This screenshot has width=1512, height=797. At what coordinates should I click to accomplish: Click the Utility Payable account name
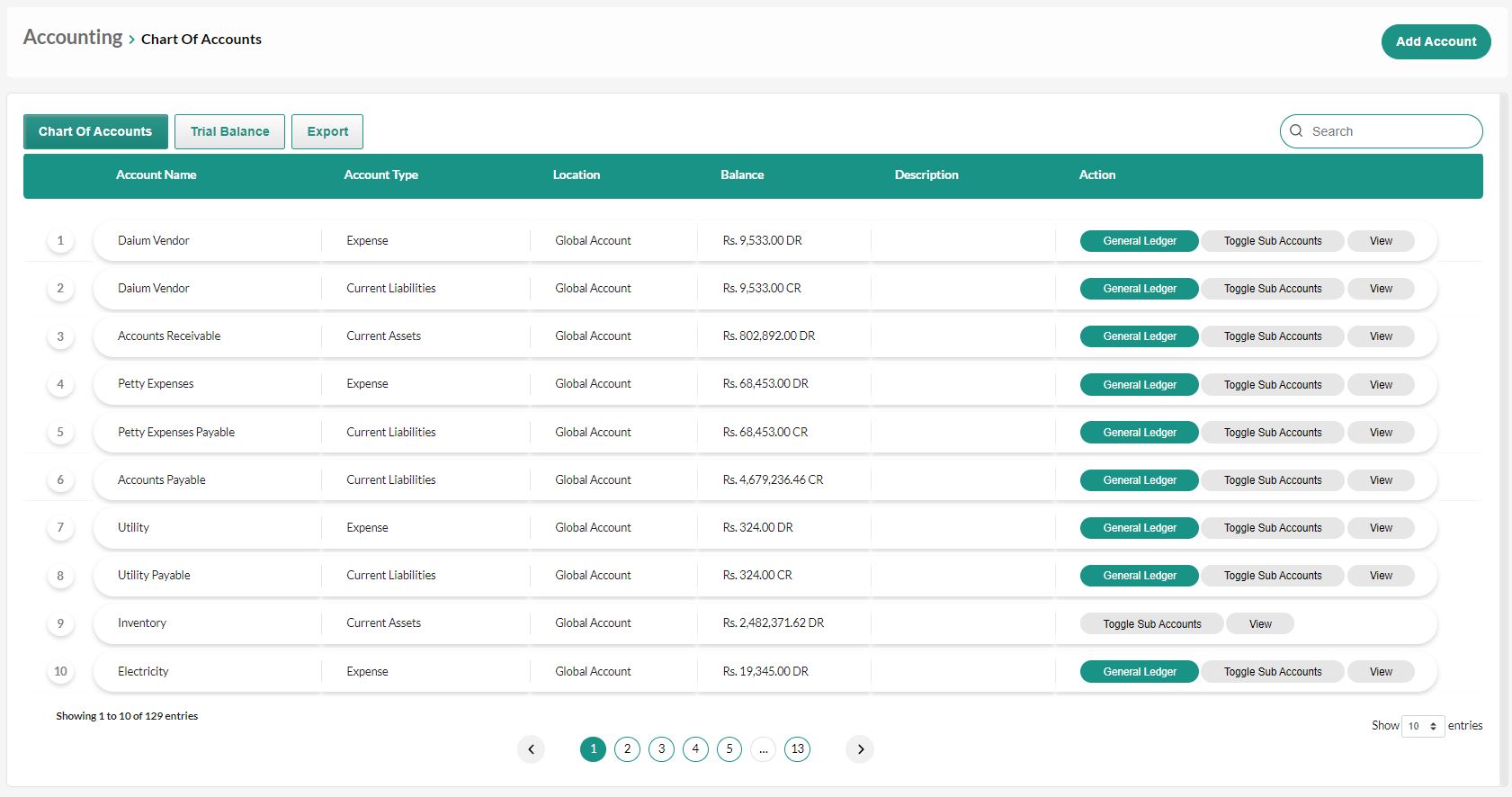pyautogui.click(x=154, y=575)
